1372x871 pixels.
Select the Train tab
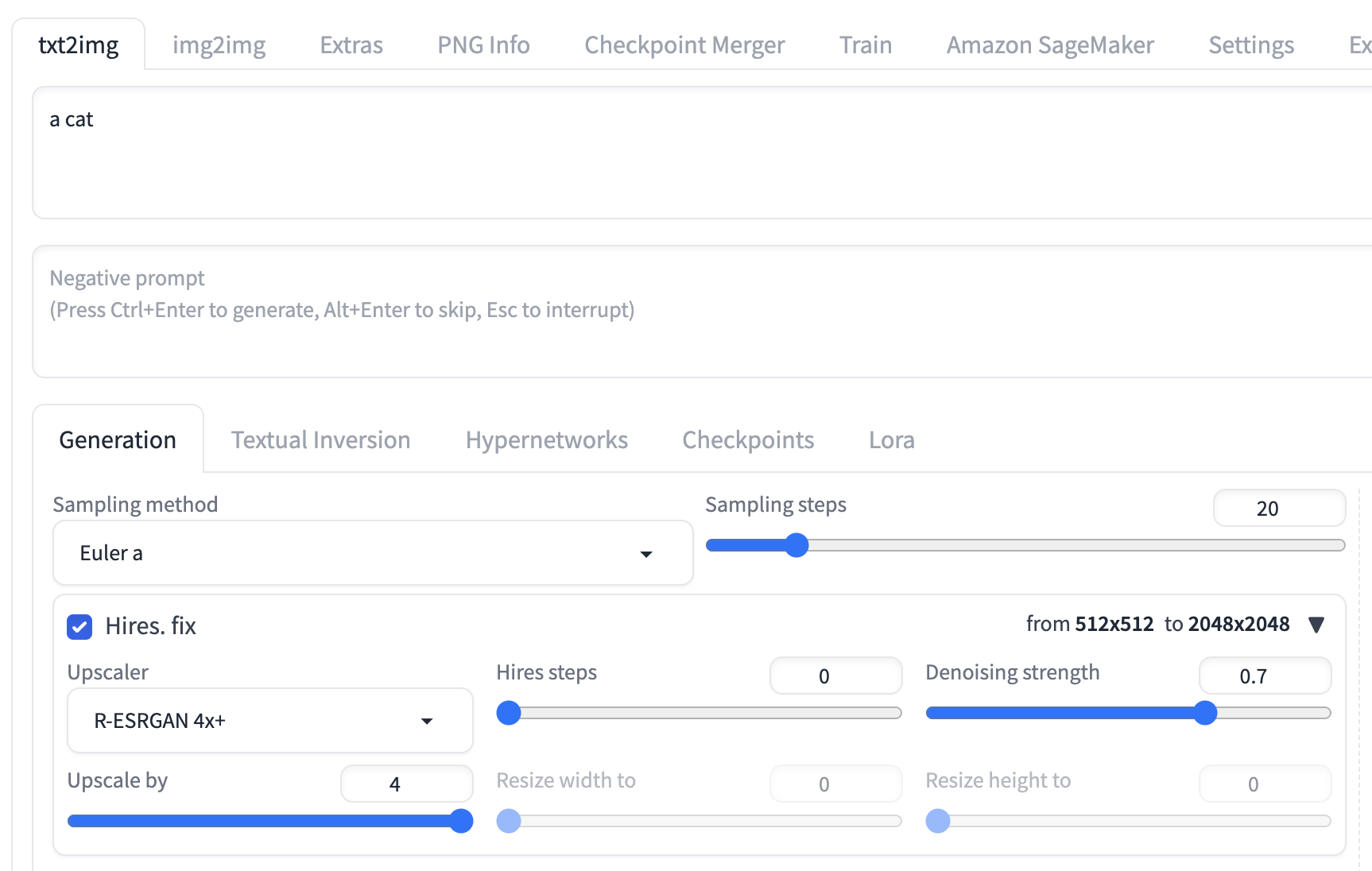click(x=865, y=45)
